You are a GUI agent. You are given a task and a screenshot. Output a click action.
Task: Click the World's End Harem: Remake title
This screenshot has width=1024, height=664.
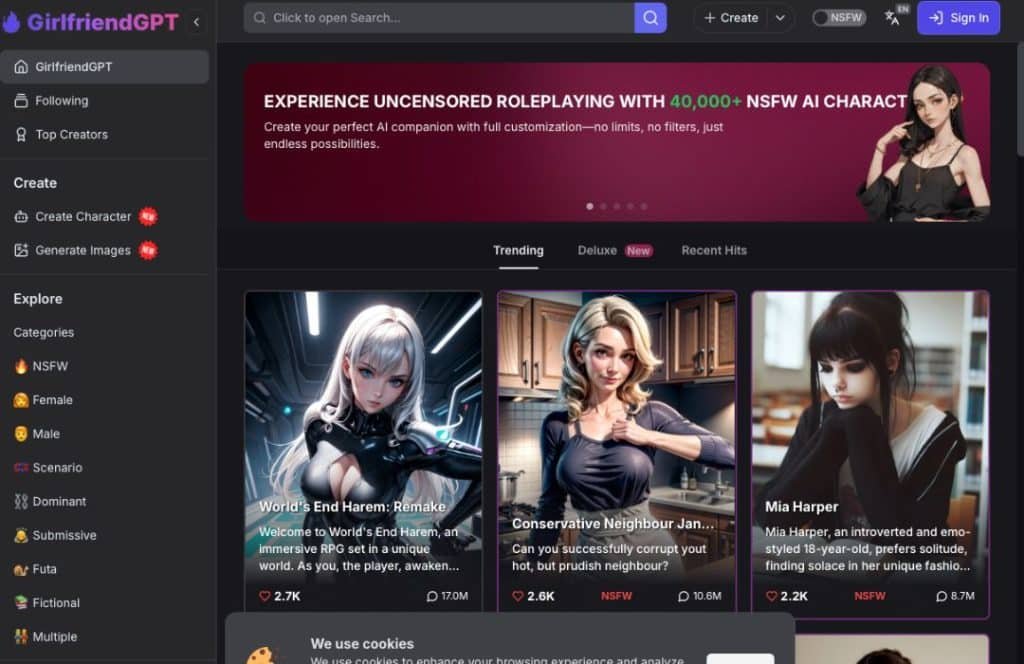click(x=352, y=507)
